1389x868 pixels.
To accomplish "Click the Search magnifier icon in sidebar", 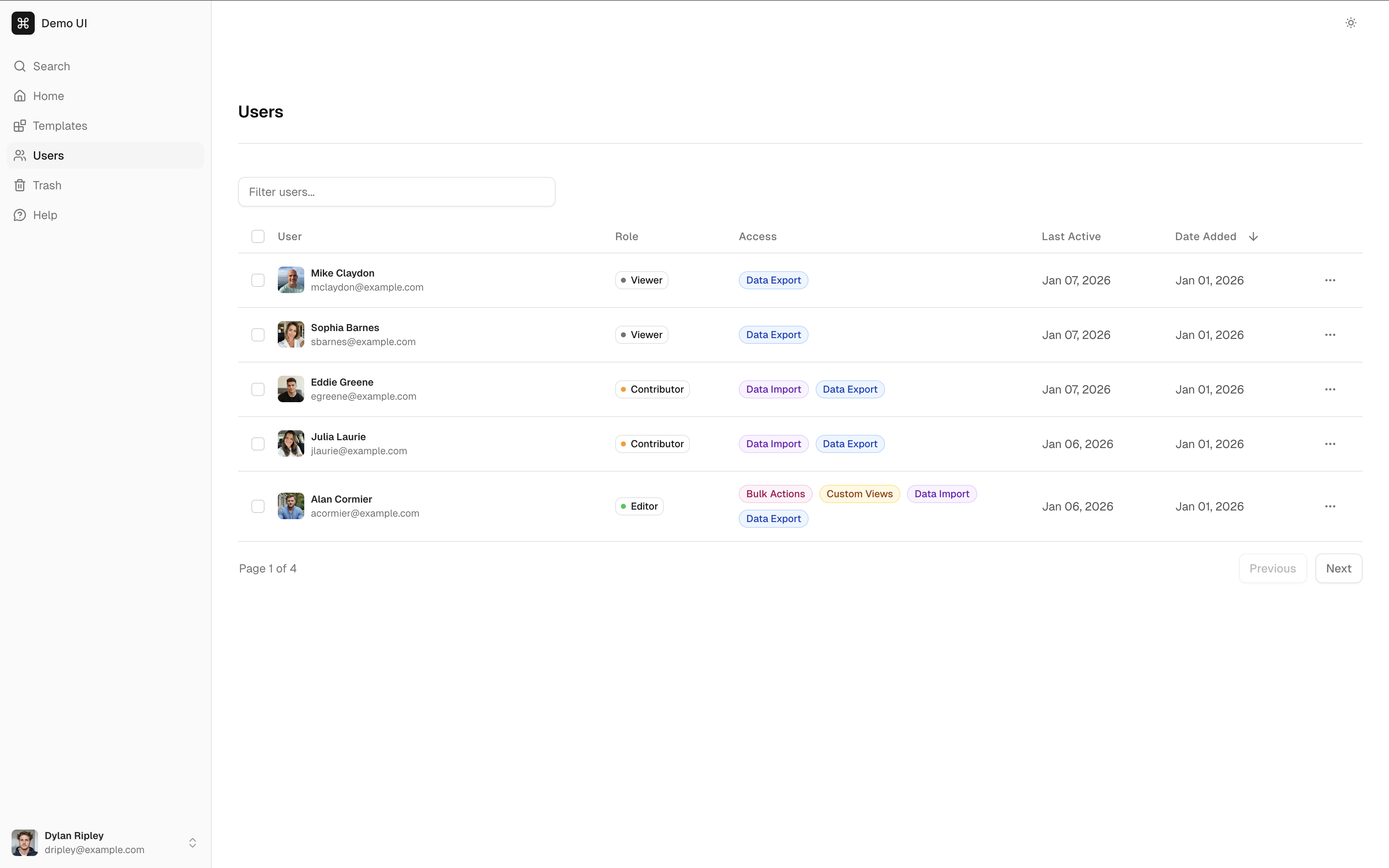I will tap(20, 66).
